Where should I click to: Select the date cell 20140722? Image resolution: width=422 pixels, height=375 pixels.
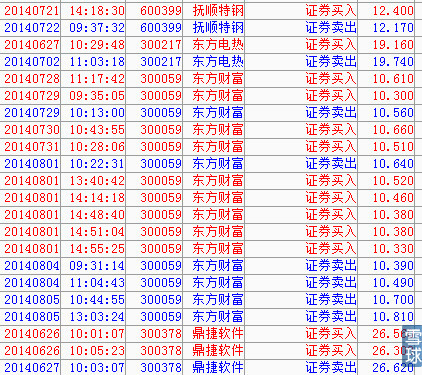pos(32,28)
